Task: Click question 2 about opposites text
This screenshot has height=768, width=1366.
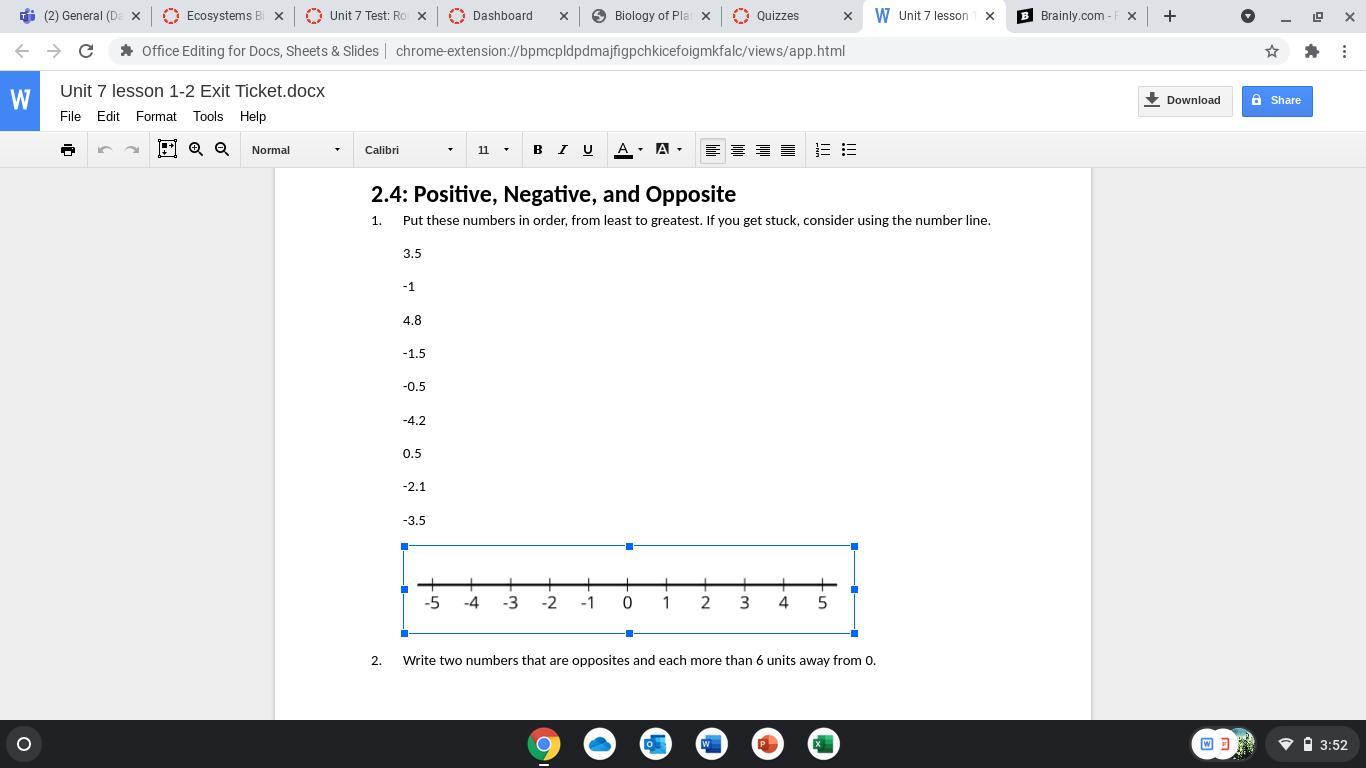Action: tap(639, 660)
